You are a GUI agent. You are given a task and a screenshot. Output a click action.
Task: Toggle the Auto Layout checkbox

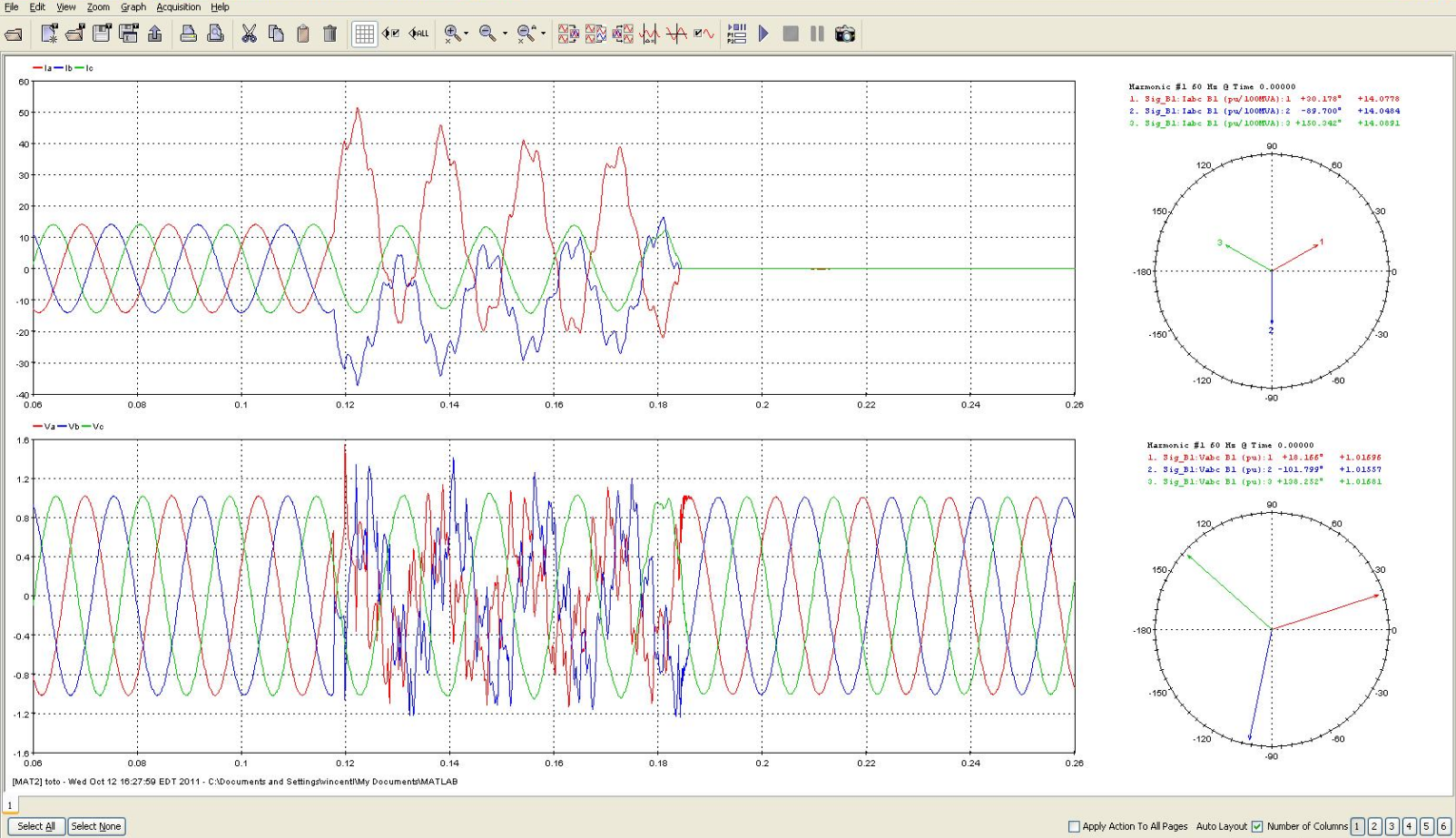pyautogui.click(x=1257, y=826)
